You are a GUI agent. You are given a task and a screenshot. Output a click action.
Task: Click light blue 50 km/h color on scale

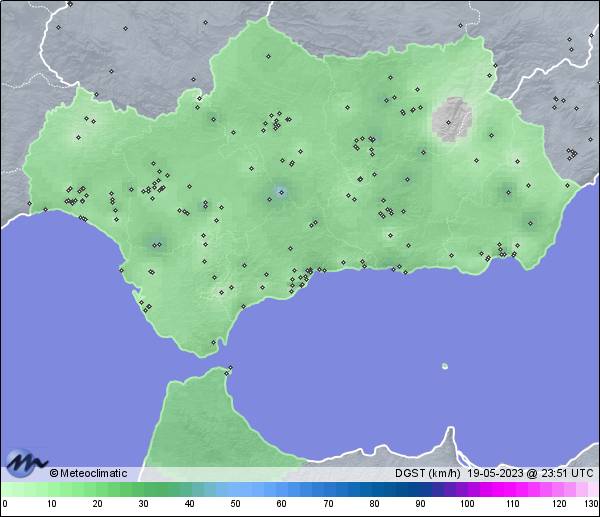235,489
